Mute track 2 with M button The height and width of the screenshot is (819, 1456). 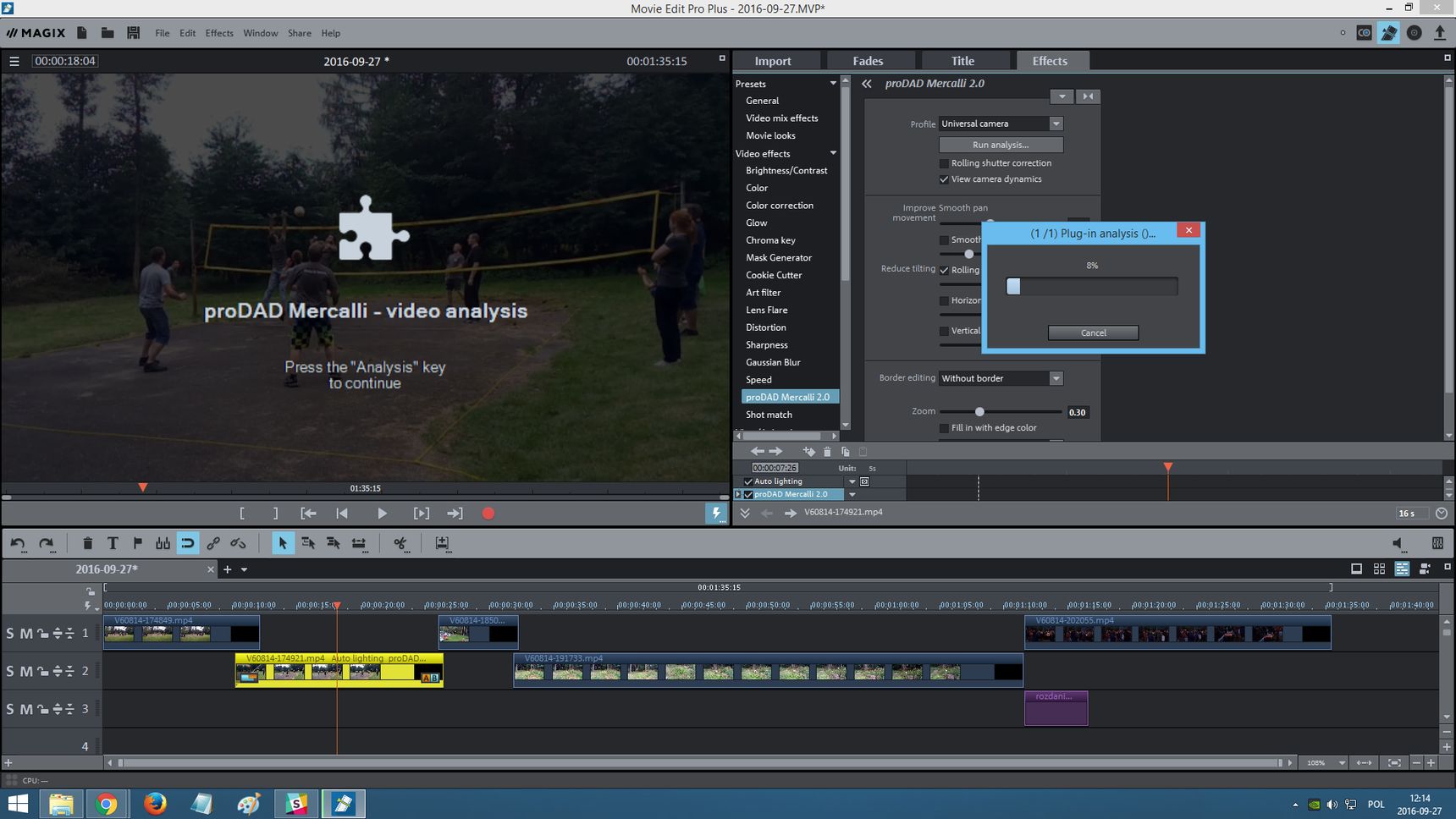[26, 671]
